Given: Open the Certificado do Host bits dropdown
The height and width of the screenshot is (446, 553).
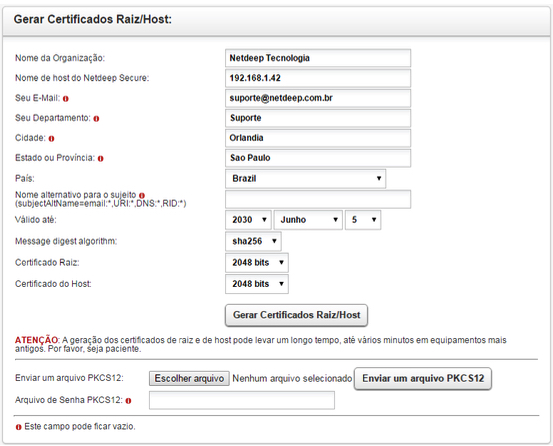Looking at the screenshot, I should tap(257, 284).
